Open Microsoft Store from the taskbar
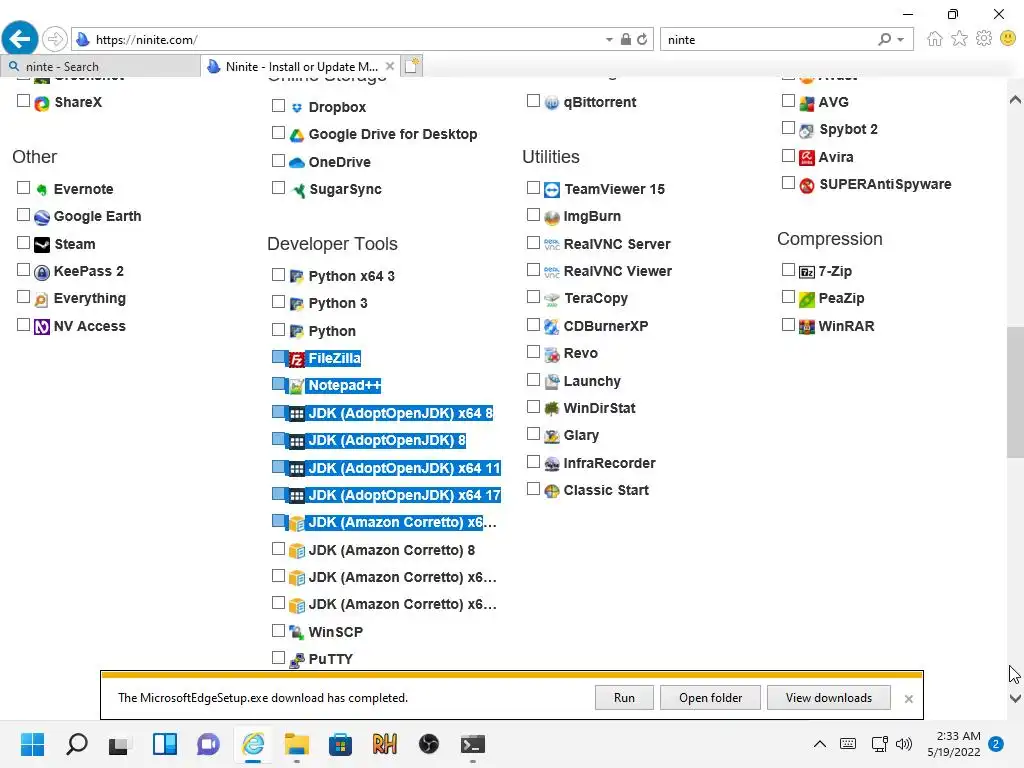The width and height of the screenshot is (1024, 768). 340,744
